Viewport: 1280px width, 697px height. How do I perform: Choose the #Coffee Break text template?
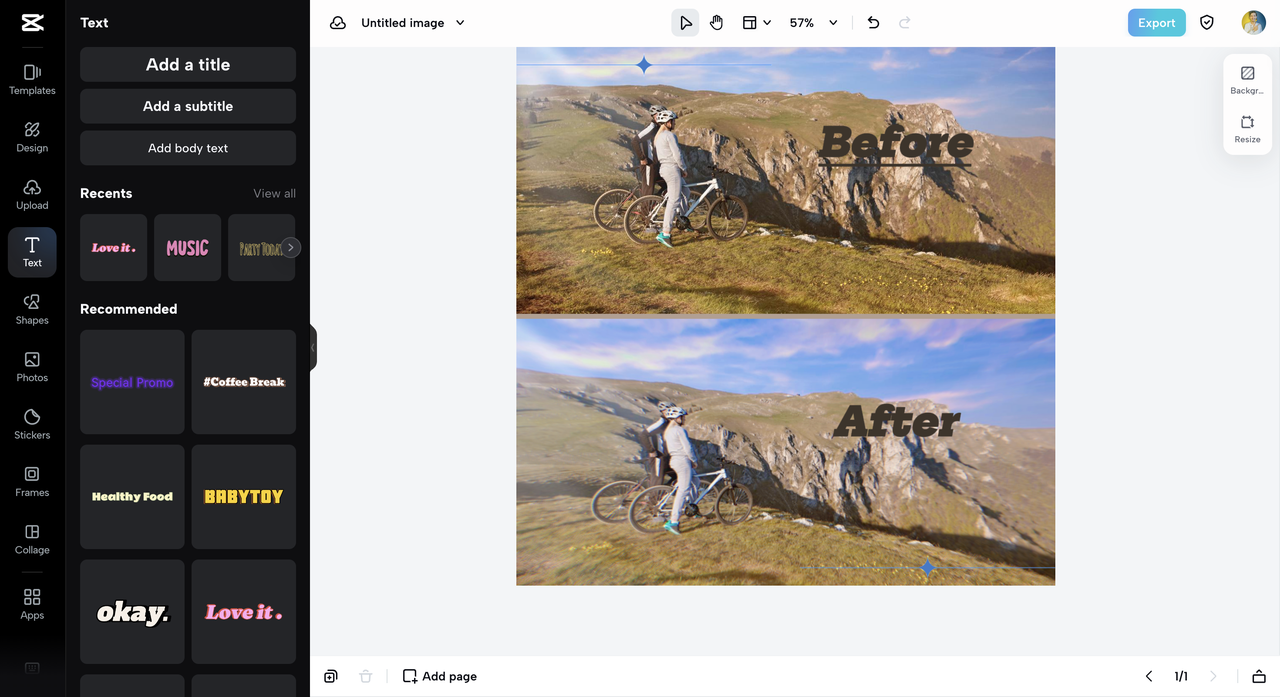[x=244, y=382]
